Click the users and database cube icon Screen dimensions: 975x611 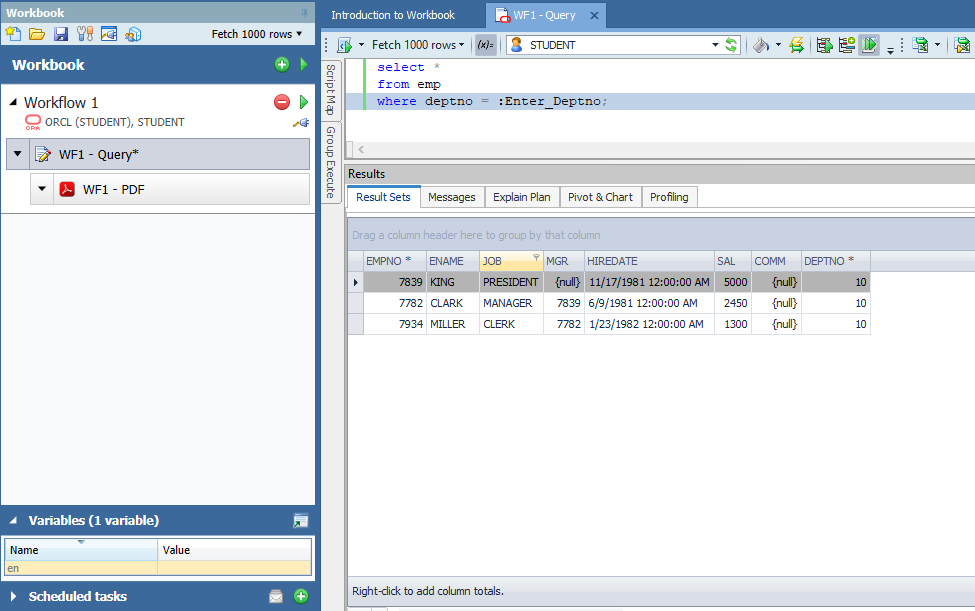132,34
